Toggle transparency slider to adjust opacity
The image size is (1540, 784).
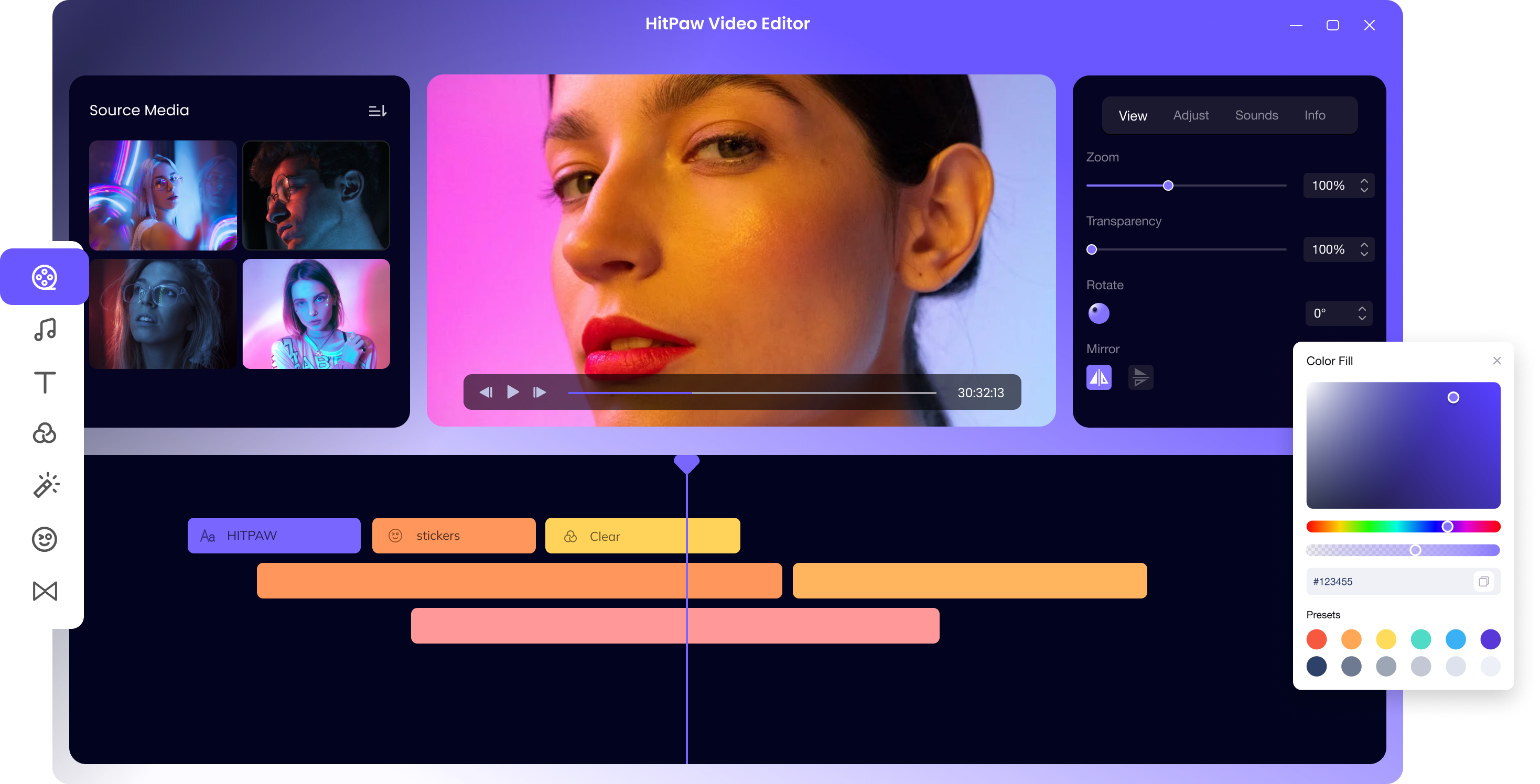coord(1093,249)
